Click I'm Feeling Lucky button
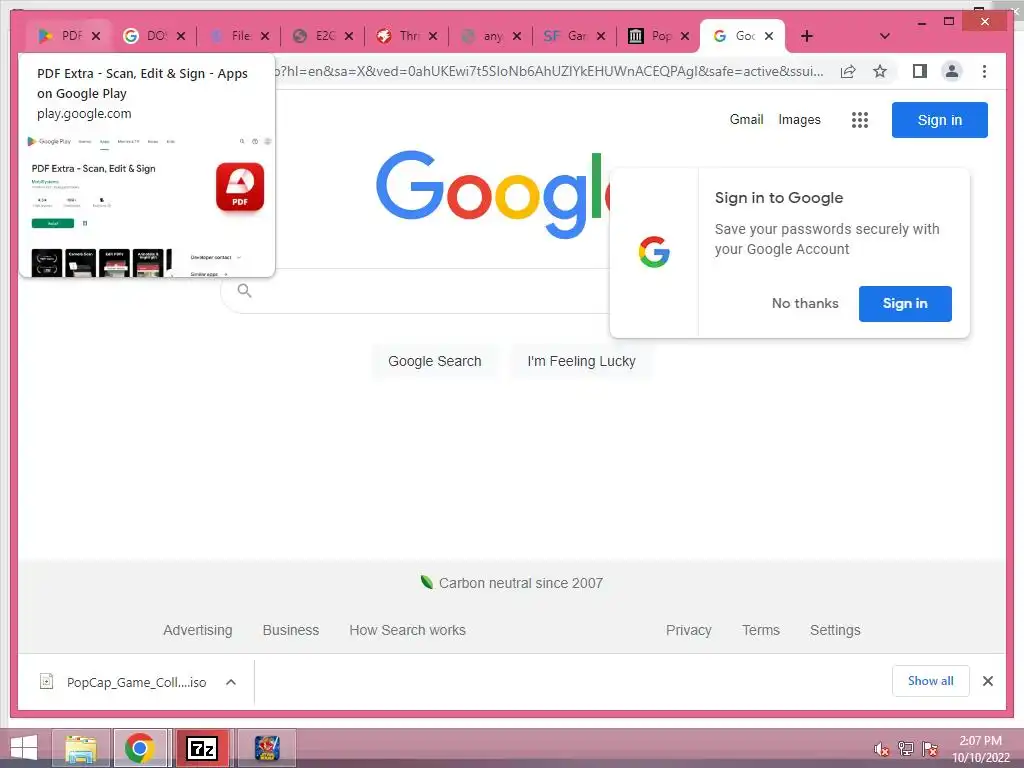This screenshot has height=768, width=1024. click(581, 361)
